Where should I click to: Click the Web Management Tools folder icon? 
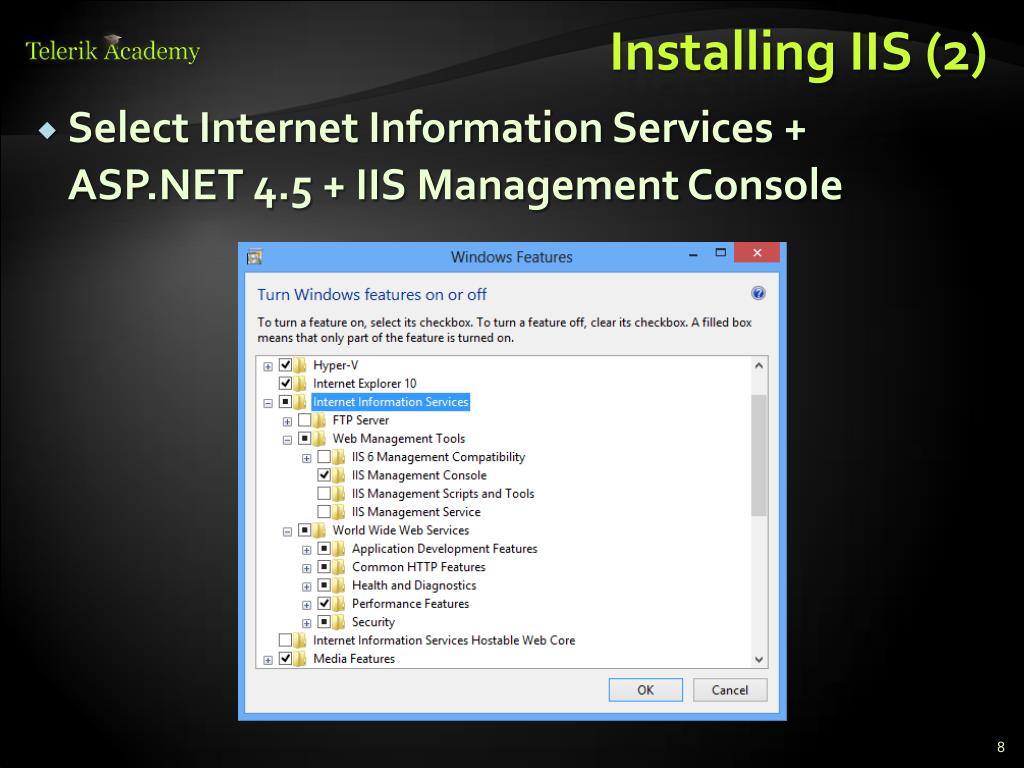pos(320,438)
